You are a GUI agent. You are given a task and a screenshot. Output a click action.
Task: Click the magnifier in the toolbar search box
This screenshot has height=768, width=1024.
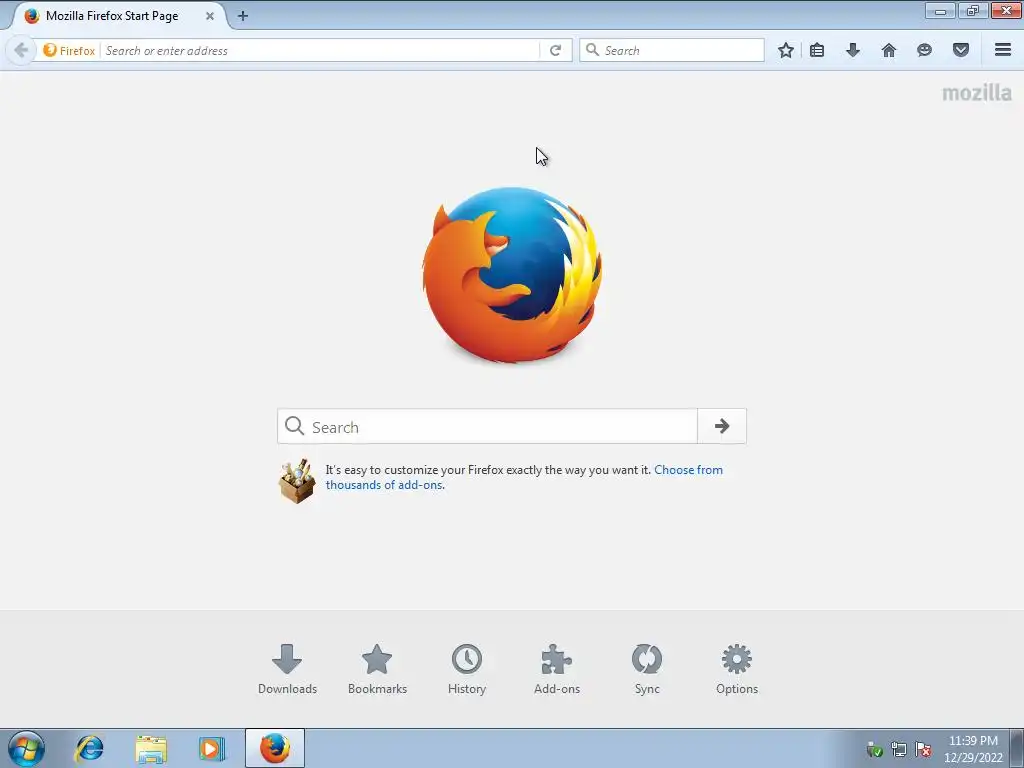tap(592, 50)
